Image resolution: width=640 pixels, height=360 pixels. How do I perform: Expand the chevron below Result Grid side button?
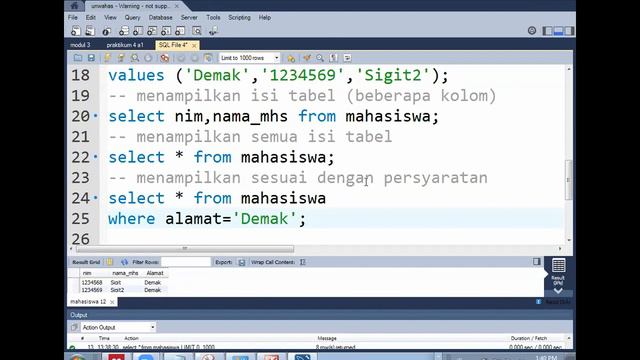558,291
